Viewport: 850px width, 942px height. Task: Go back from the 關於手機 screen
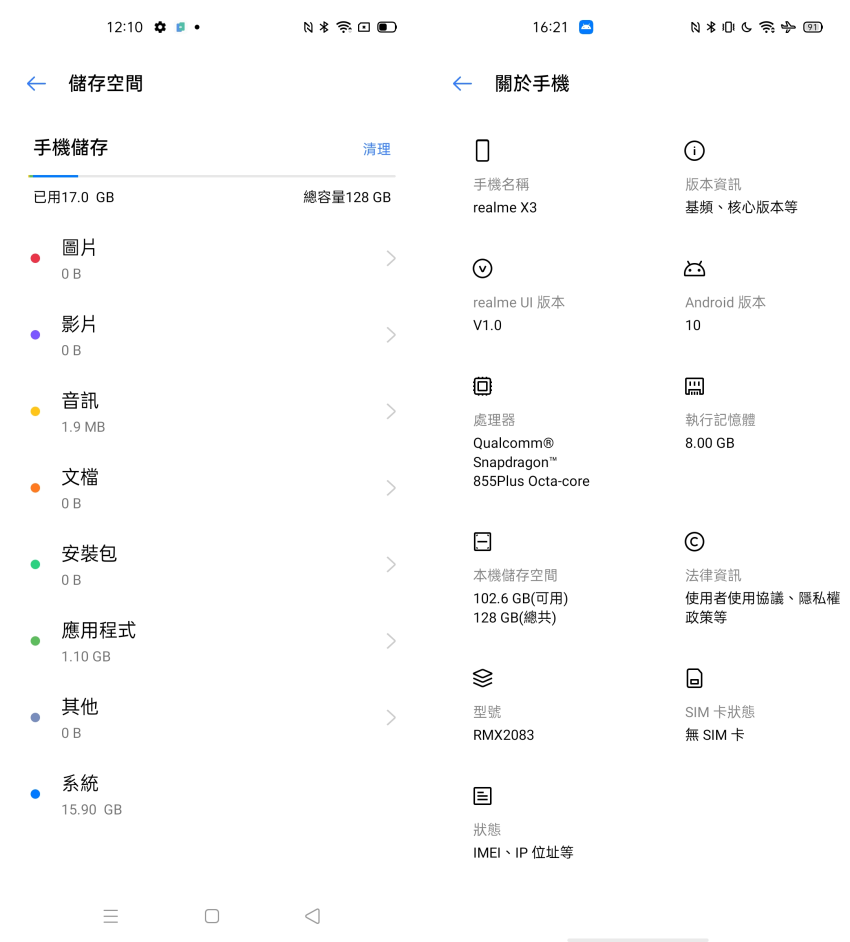point(462,84)
